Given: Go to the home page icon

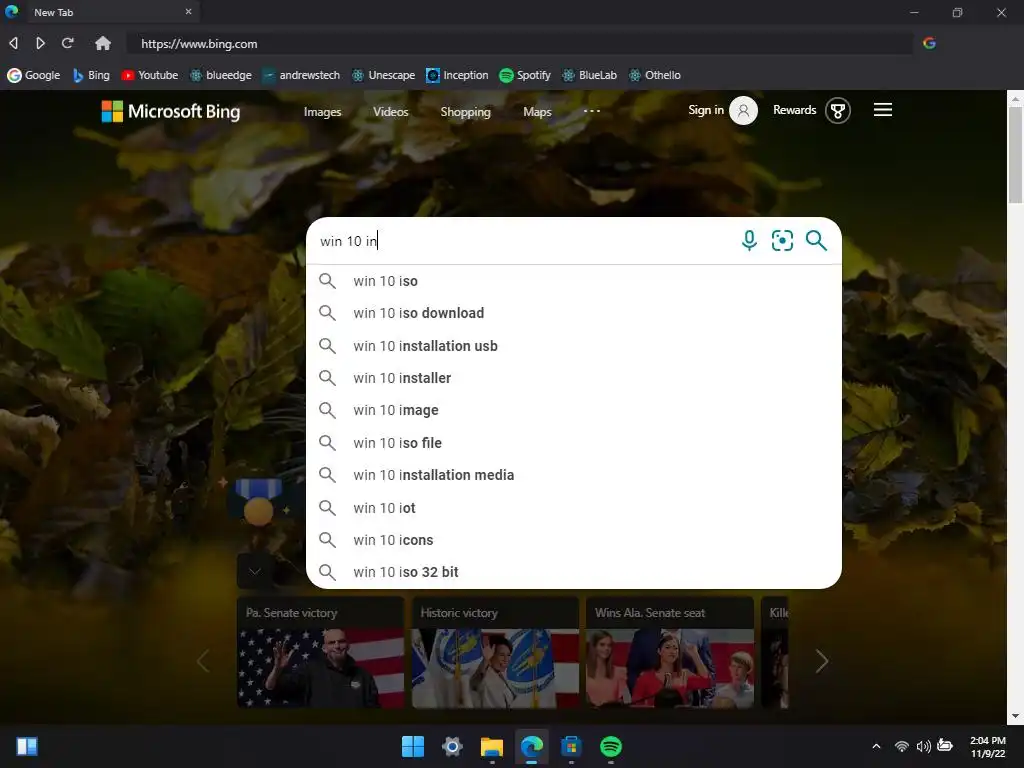Looking at the screenshot, I should pyautogui.click(x=103, y=43).
